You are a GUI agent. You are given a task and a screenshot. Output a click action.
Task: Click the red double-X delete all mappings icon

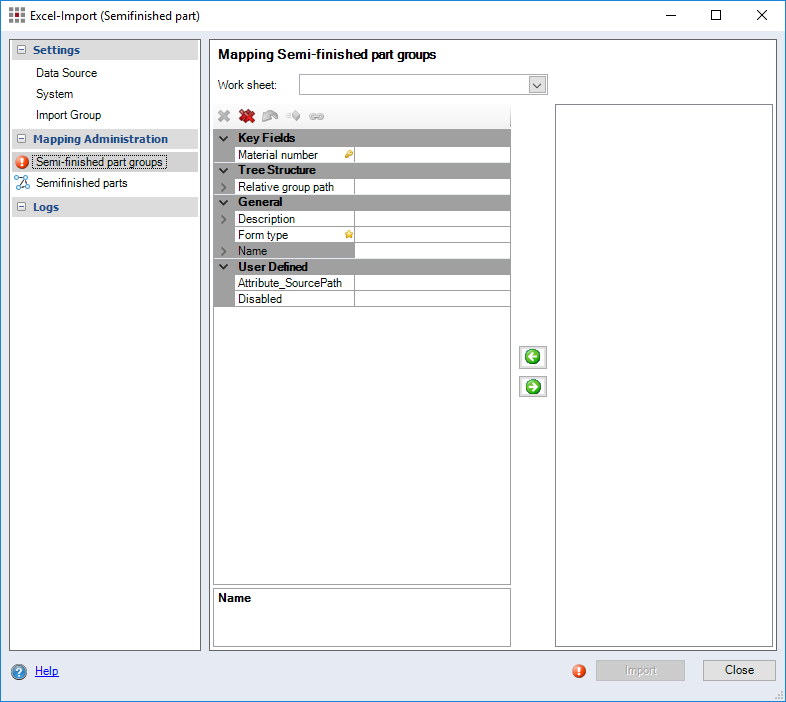pos(247,117)
